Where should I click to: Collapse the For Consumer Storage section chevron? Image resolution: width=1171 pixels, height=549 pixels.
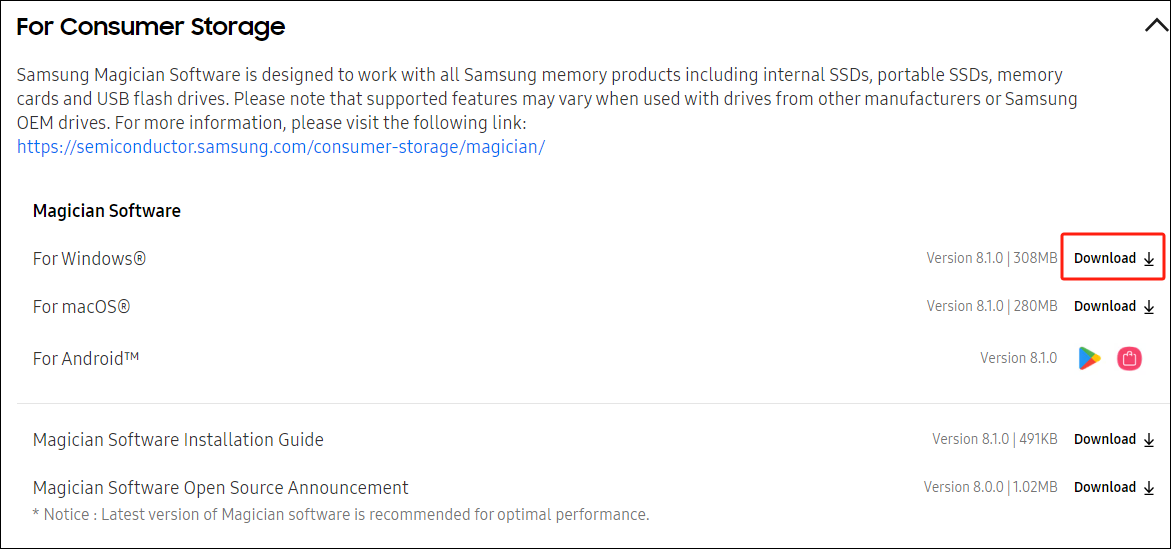click(1155, 27)
